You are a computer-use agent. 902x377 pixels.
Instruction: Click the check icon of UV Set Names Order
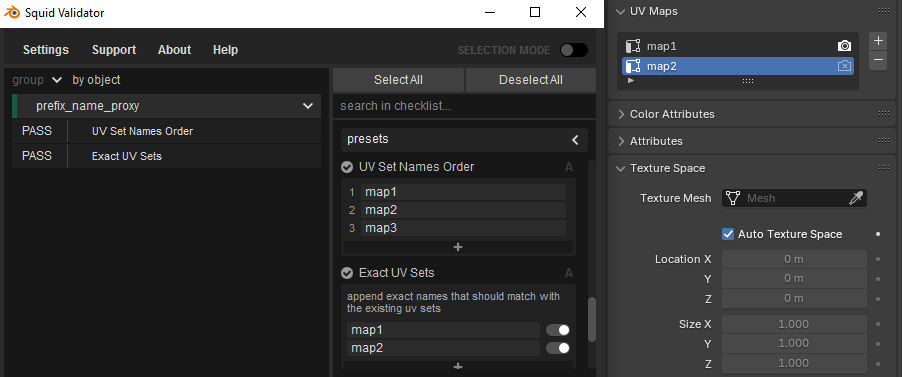point(347,167)
